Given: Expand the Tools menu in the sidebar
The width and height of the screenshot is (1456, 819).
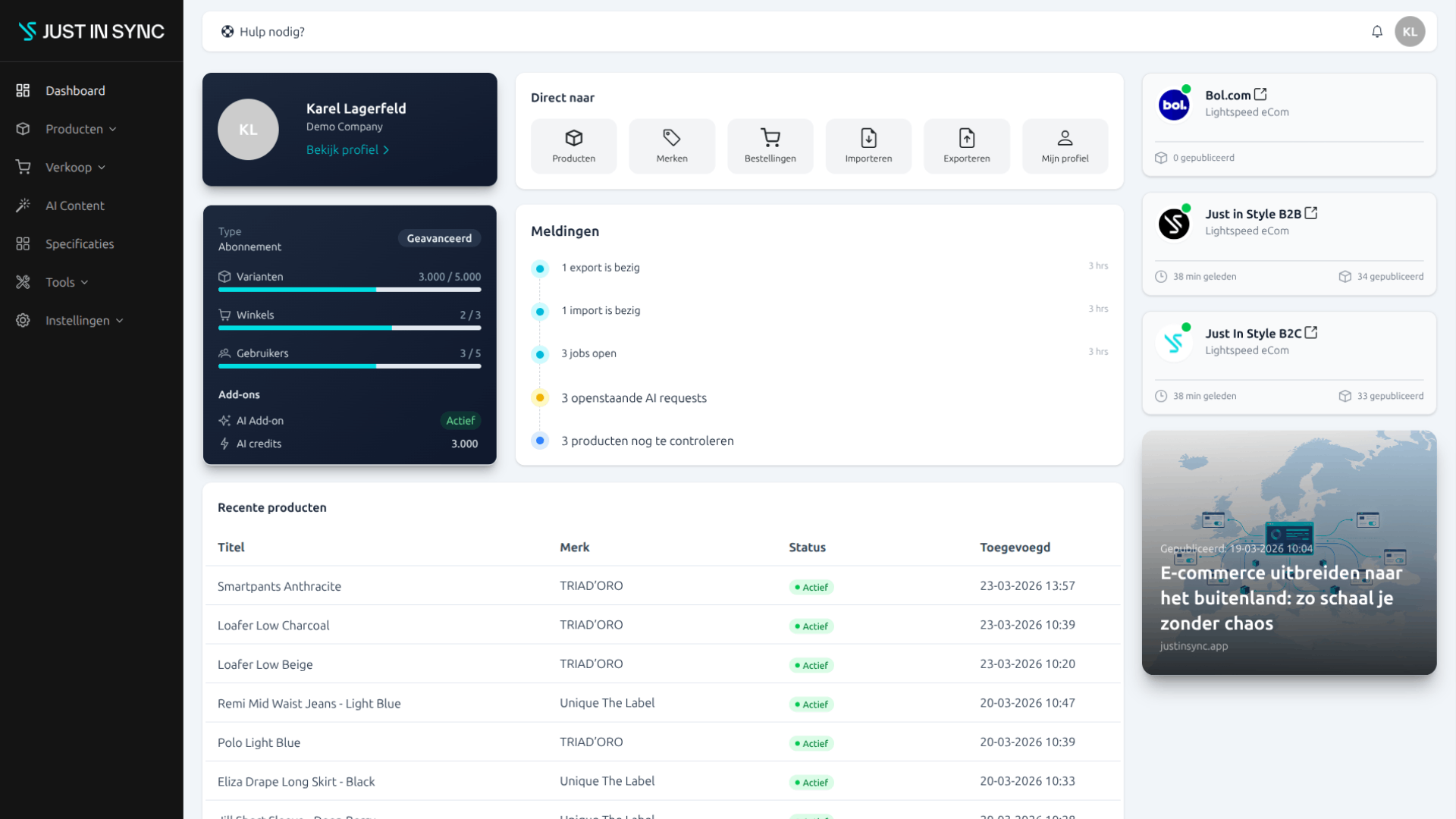Looking at the screenshot, I should [83, 281].
